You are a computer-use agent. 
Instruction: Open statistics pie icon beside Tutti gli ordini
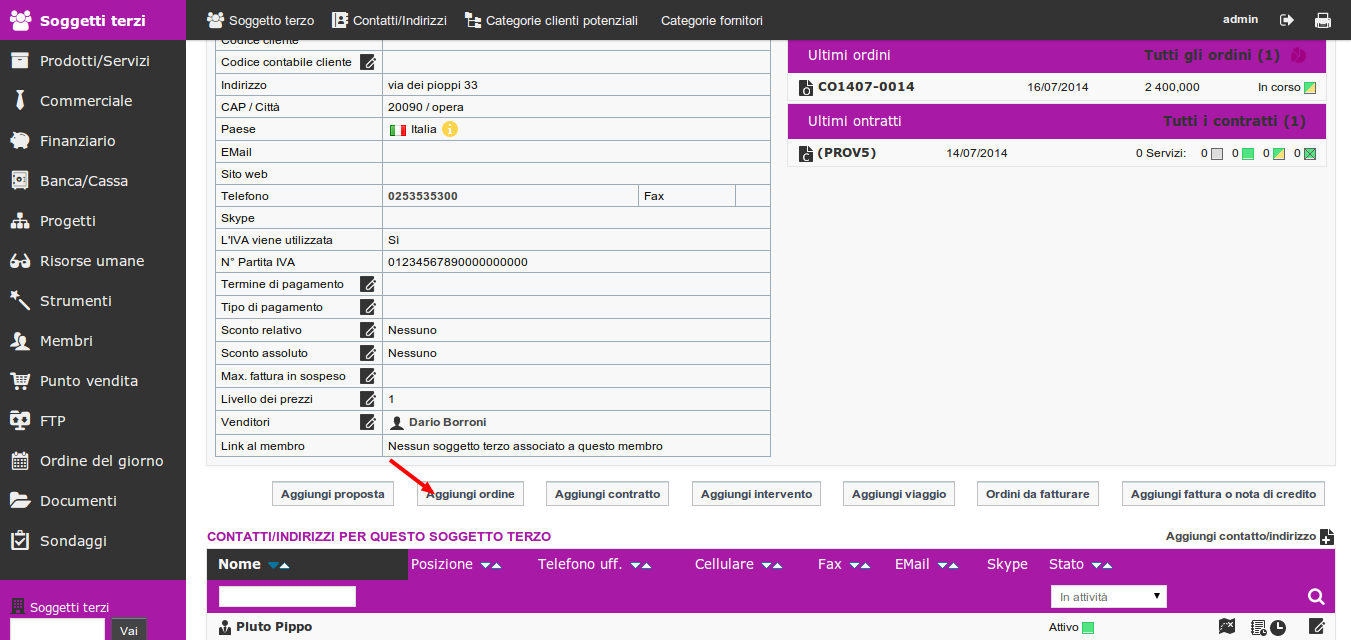click(1299, 56)
